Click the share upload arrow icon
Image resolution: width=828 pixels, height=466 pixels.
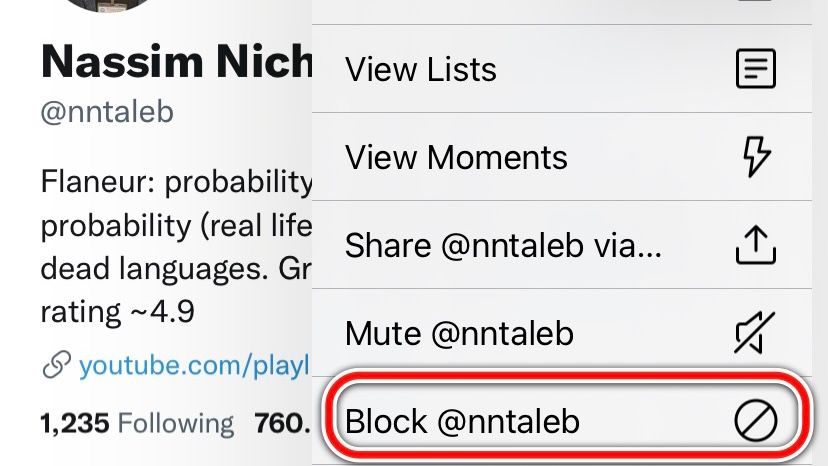pos(756,245)
